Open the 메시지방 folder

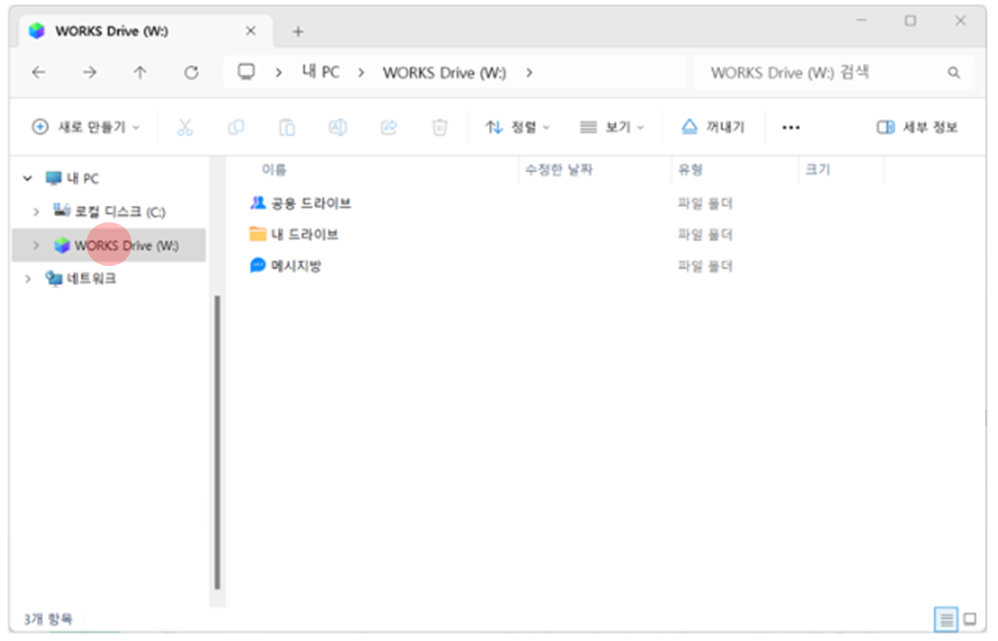297,265
